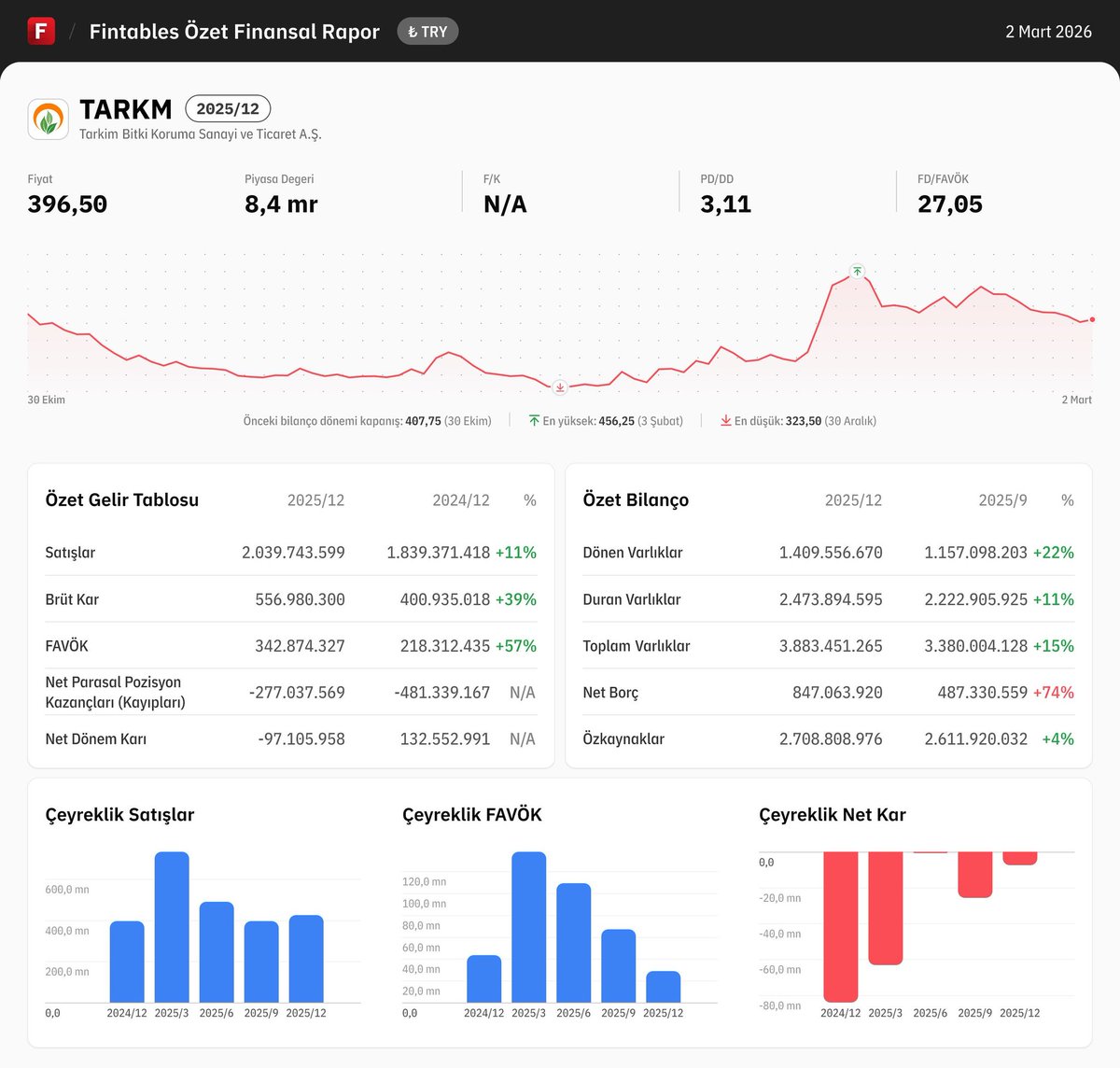Click the red lowest-price marker on the chart
This screenshot has width=1120, height=1068.
pyautogui.click(x=560, y=387)
